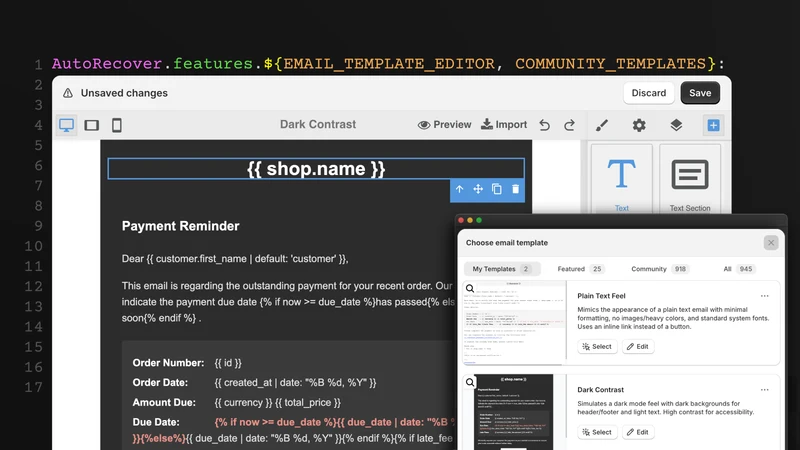Open Preview with the eye icon
The width and height of the screenshot is (800, 450).
(x=444, y=124)
